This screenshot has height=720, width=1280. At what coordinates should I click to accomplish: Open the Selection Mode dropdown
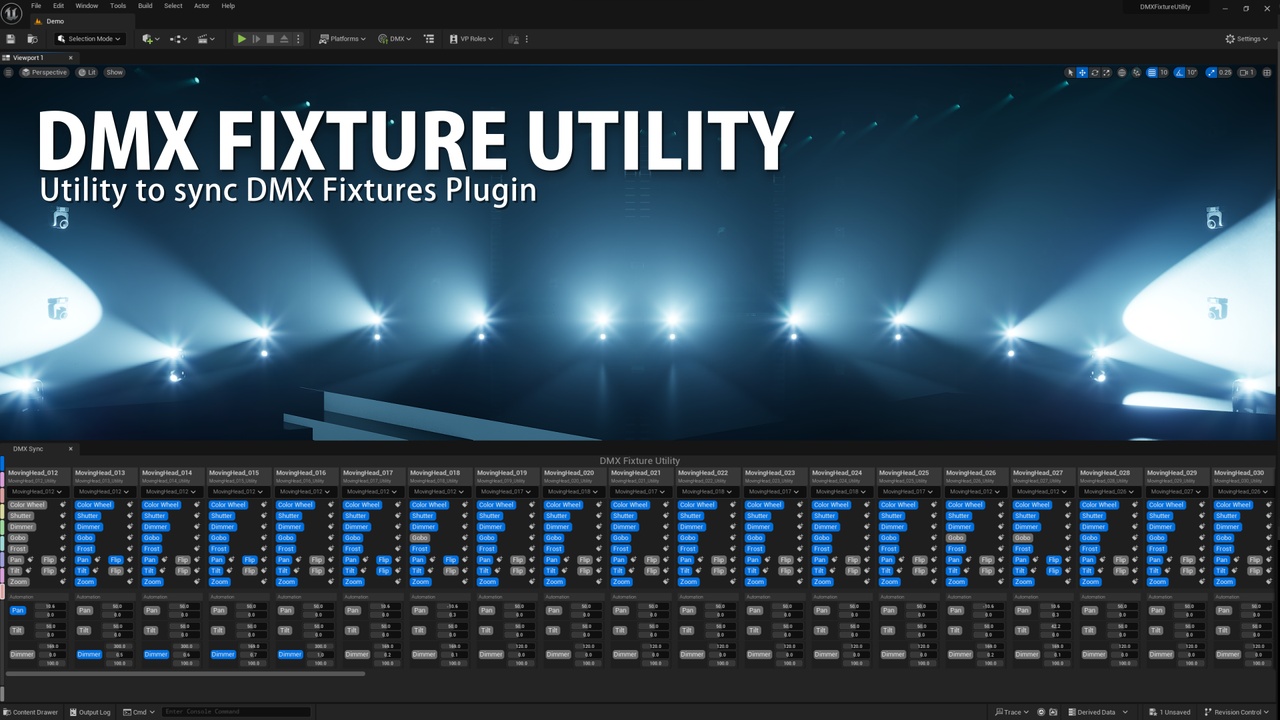(89, 39)
